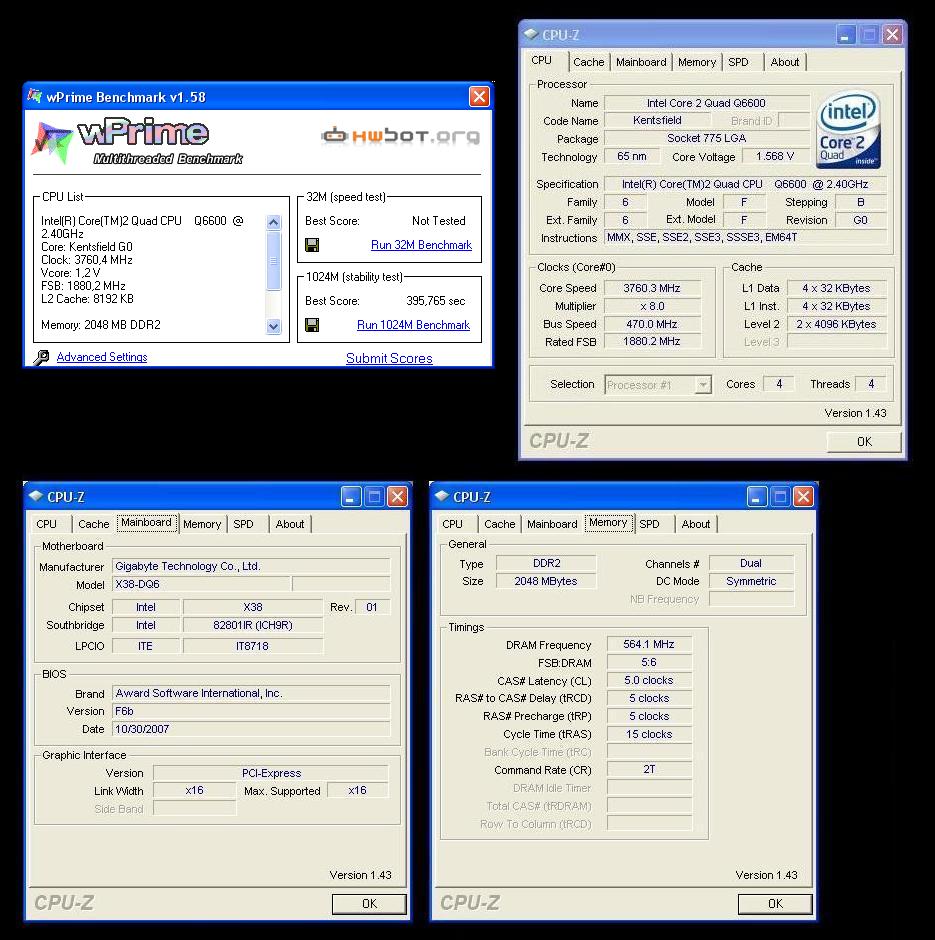The width and height of the screenshot is (935, 940).
Task: Open the Processor #1 selection dropdown
Action: 703,384
